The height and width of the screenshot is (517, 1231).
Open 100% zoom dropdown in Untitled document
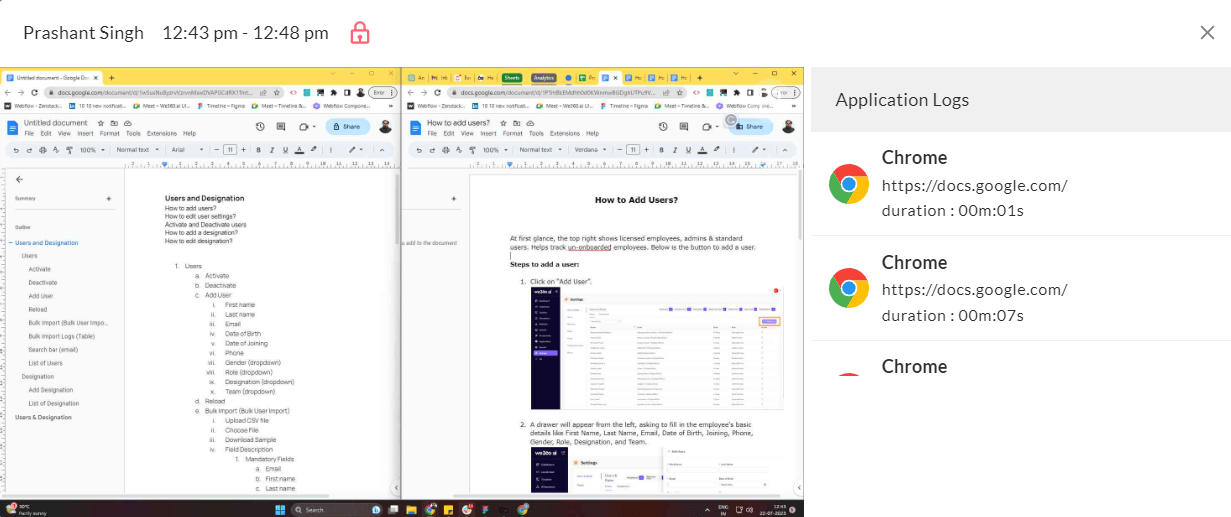tap(92, 150)
